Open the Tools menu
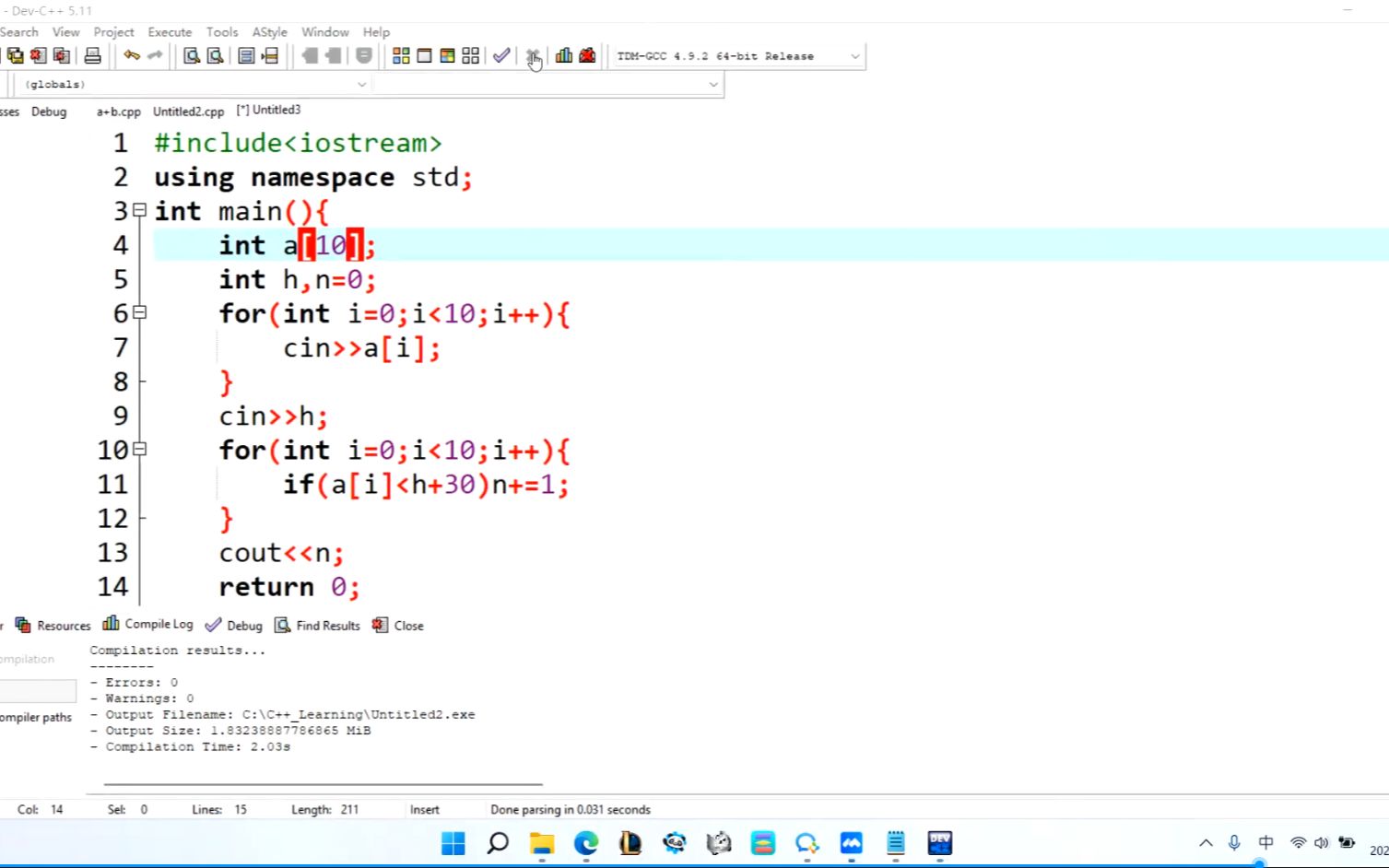Screen dimensions: 1389x868 222,32
